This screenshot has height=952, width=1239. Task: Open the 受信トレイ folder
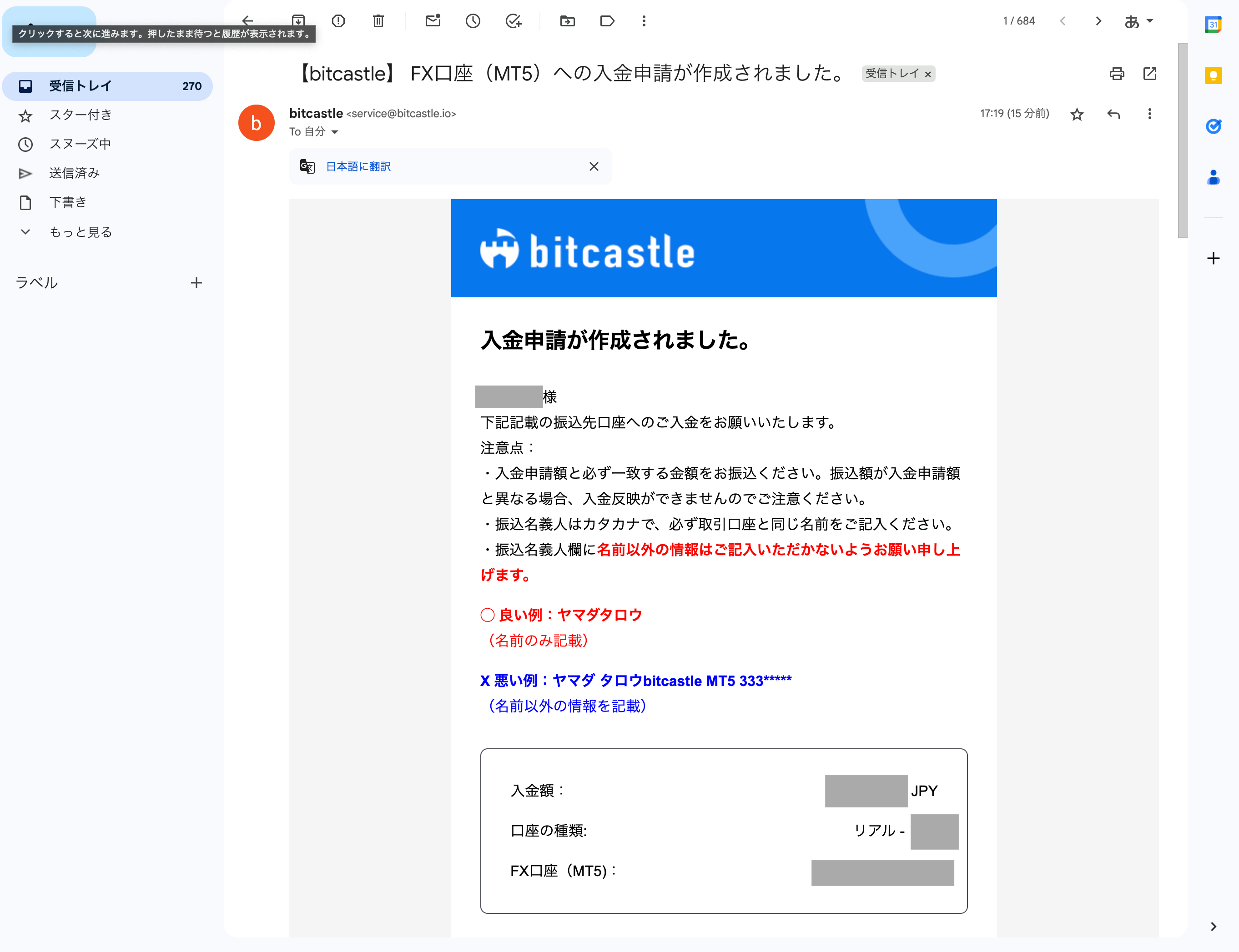pyautogui.click(x=108, y=86)
